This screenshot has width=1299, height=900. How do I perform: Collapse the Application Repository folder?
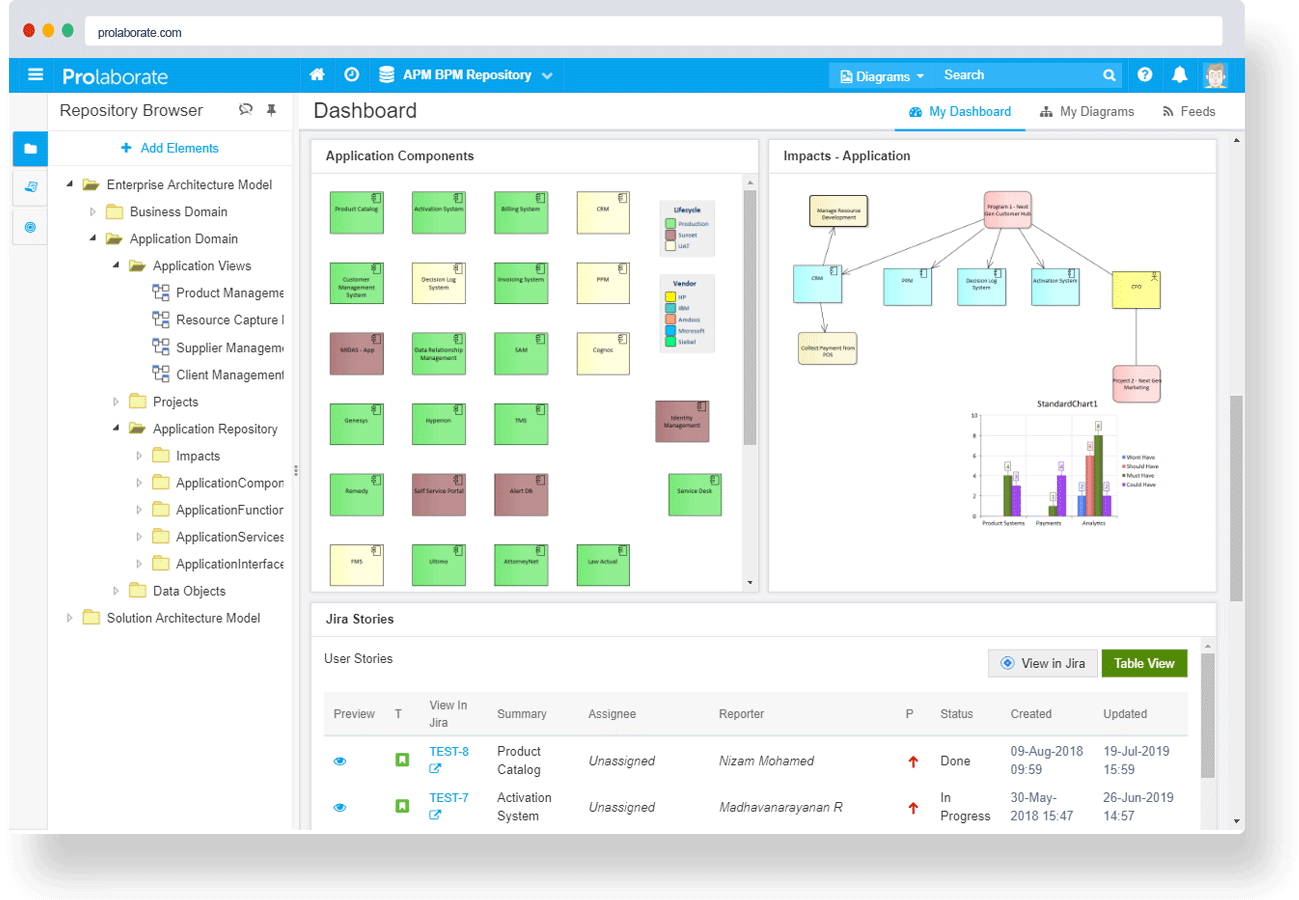115,429
